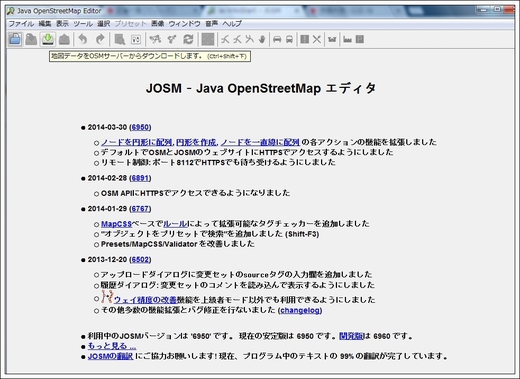Click the grayed Save file toolbar icon
This screenshot has width=520, height=379.
(31, 40)
